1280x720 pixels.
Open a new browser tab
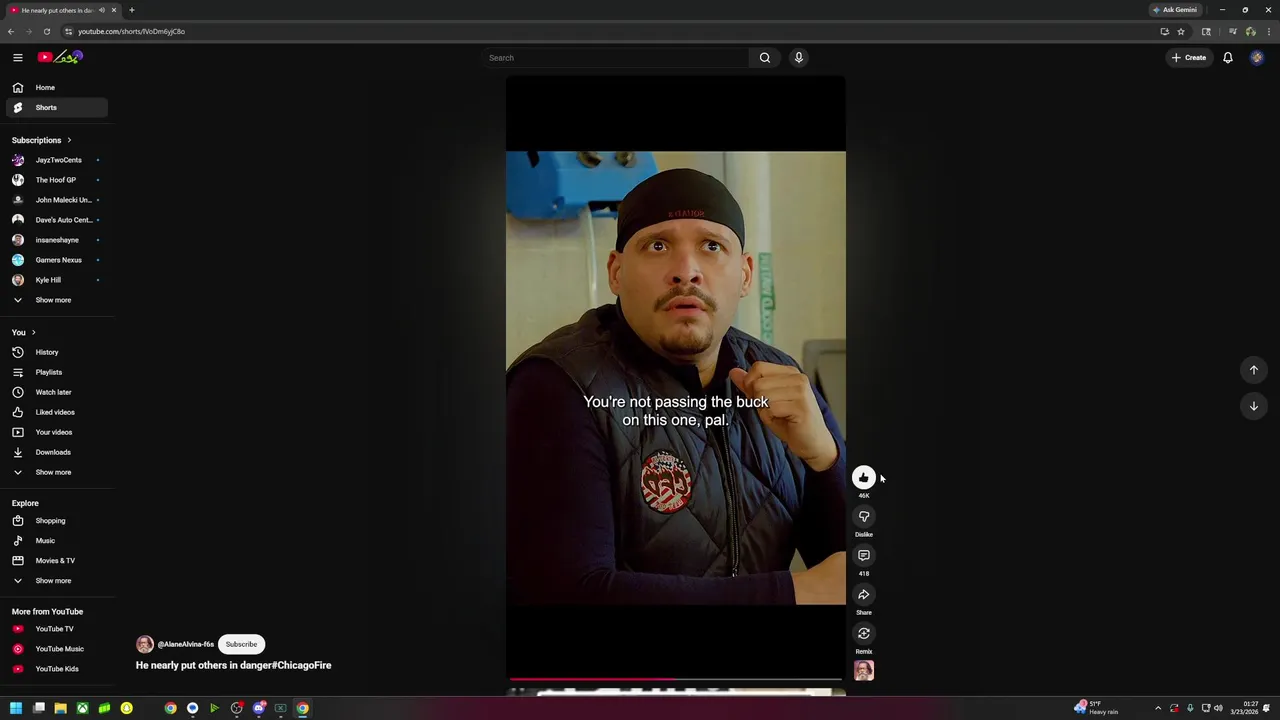131,10
